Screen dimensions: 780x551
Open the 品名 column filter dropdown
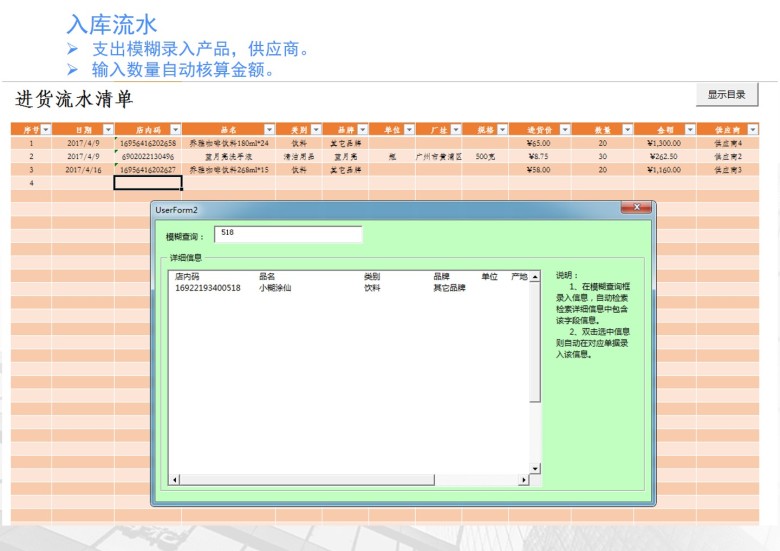pos(269,130)
